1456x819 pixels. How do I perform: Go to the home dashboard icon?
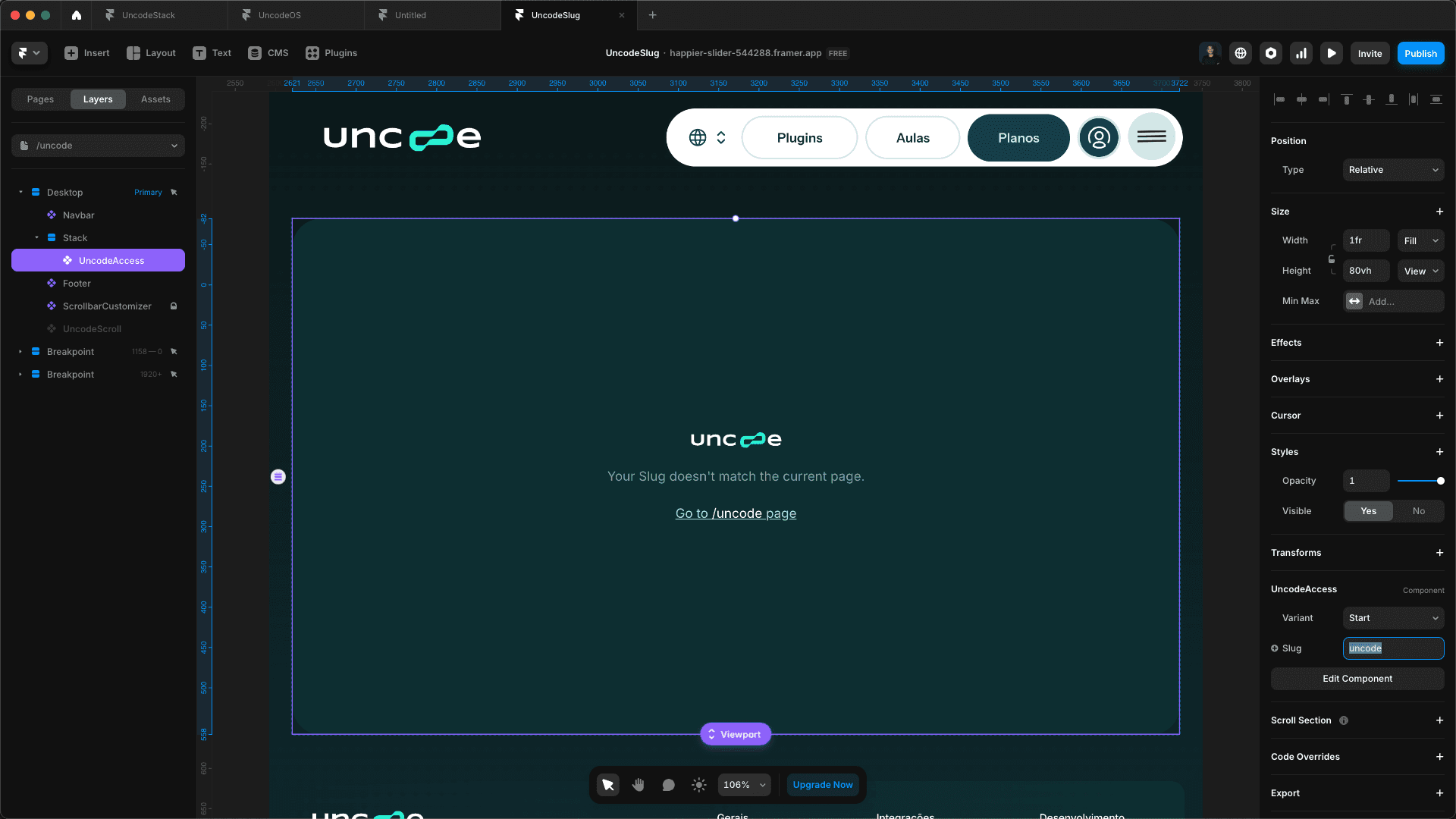coord(77,15)
